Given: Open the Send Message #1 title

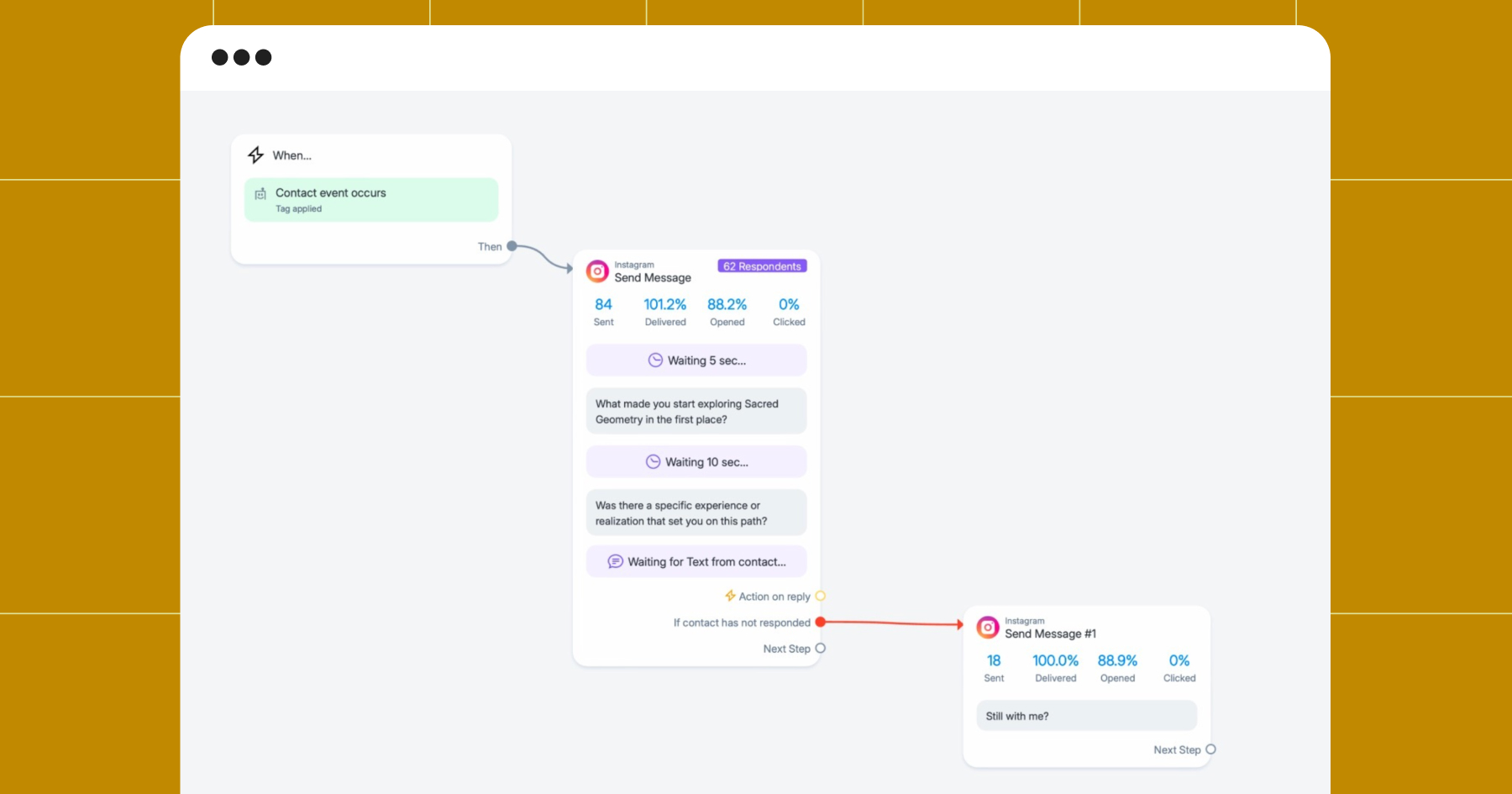Looking at the screenshot, I should pyautogui.click(x=1050, y=634).
